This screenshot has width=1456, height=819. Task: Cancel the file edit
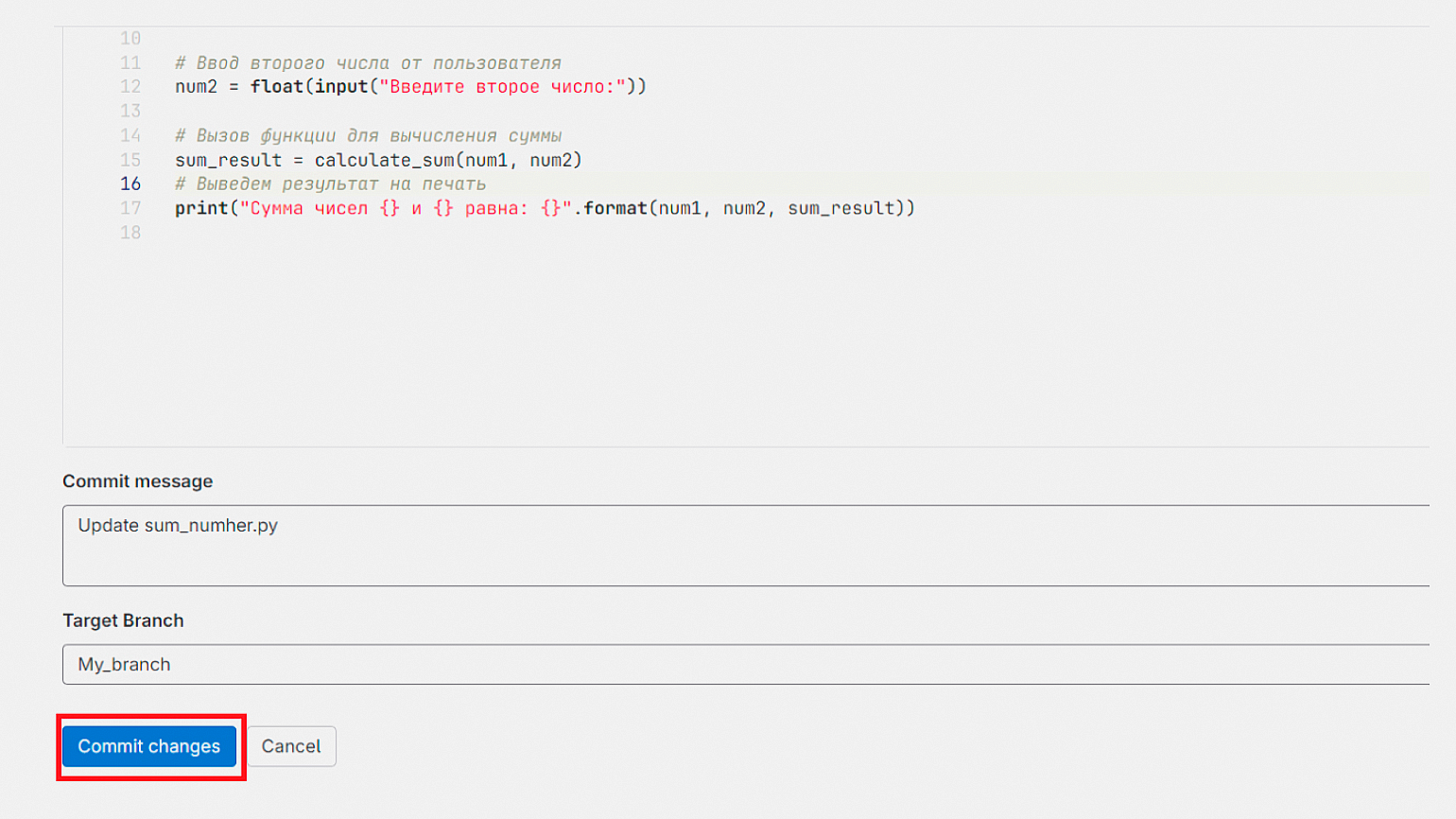point(291,746)
